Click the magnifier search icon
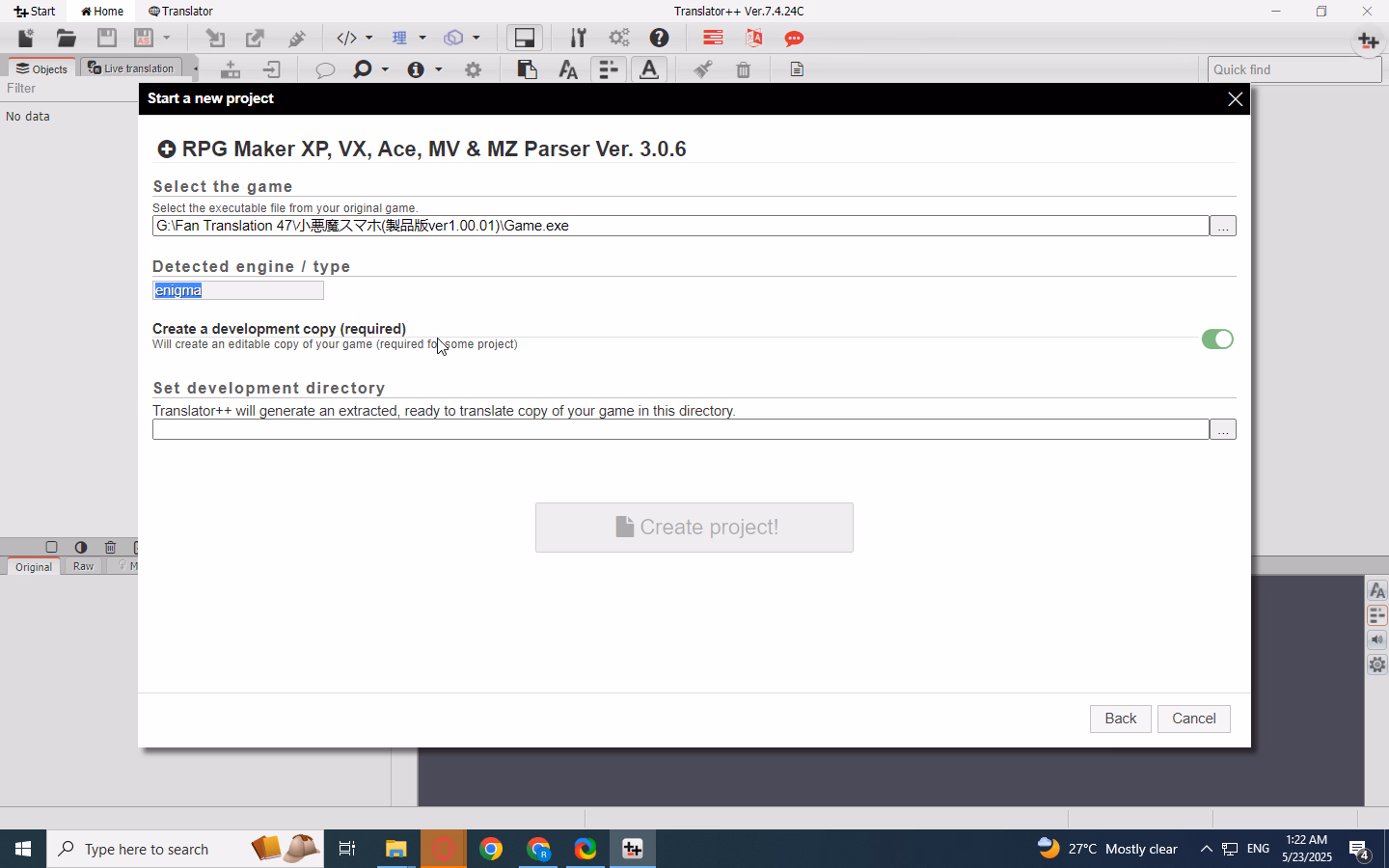The width and height of the screenshot is (1389, 868). pyautogui.click(x=363, y=69)
